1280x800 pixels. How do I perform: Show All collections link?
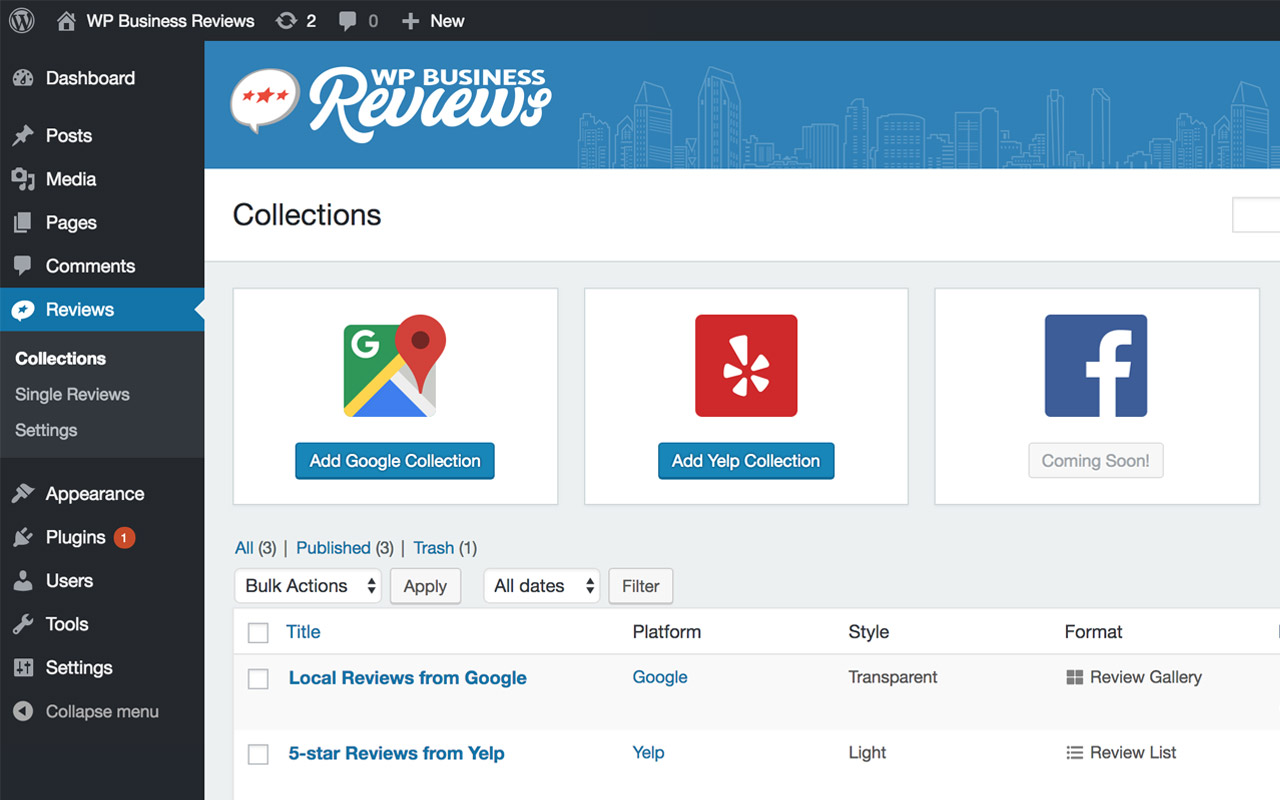(244, 548)
